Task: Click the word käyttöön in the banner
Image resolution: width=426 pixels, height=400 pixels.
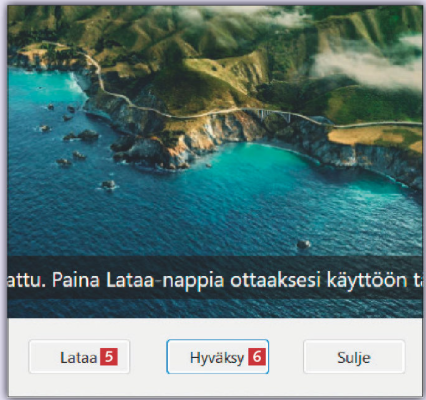Action: [x=367, y=280]
